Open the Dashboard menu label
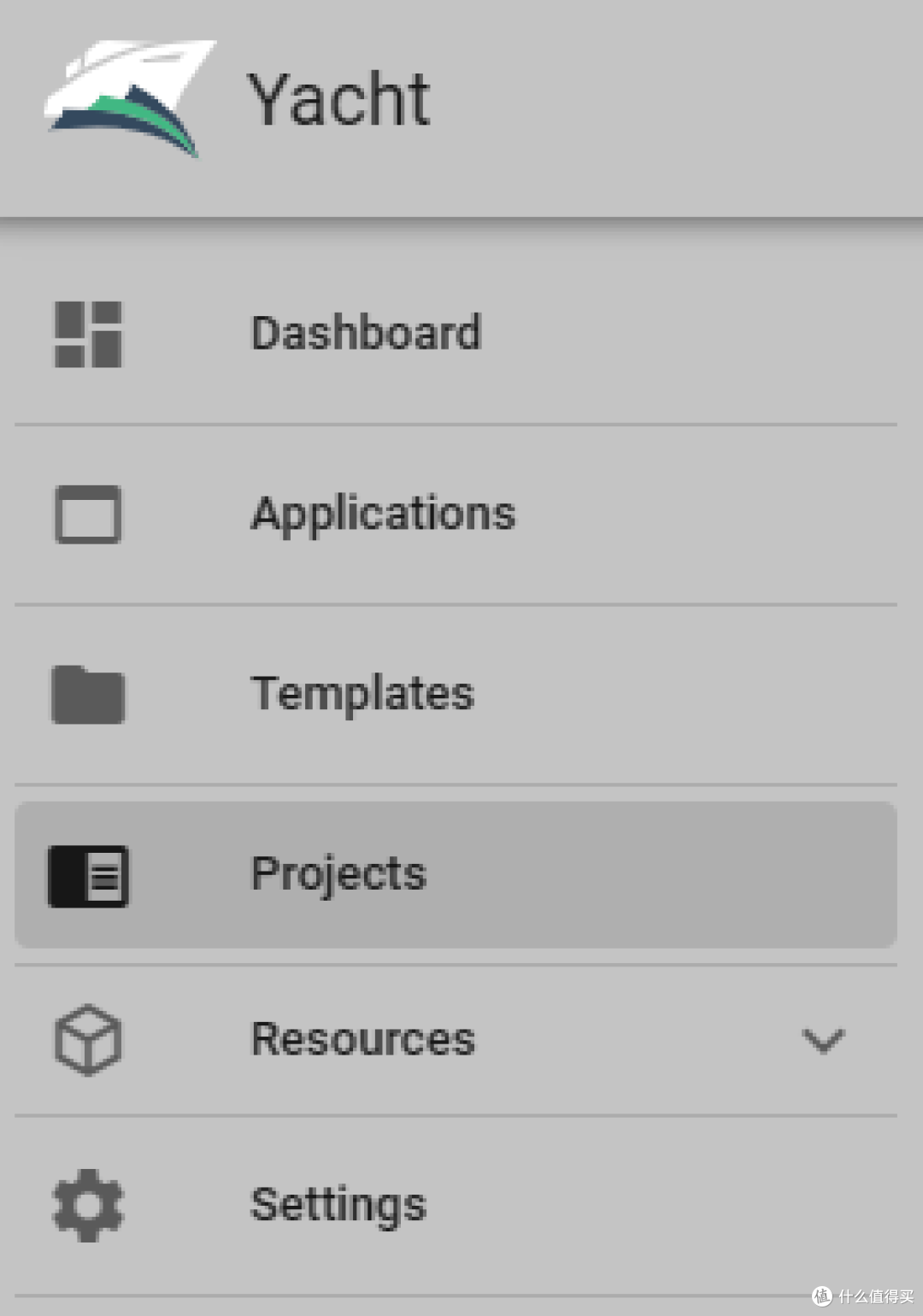Viewport: 923px width, 1316px height. coord(366,332)
